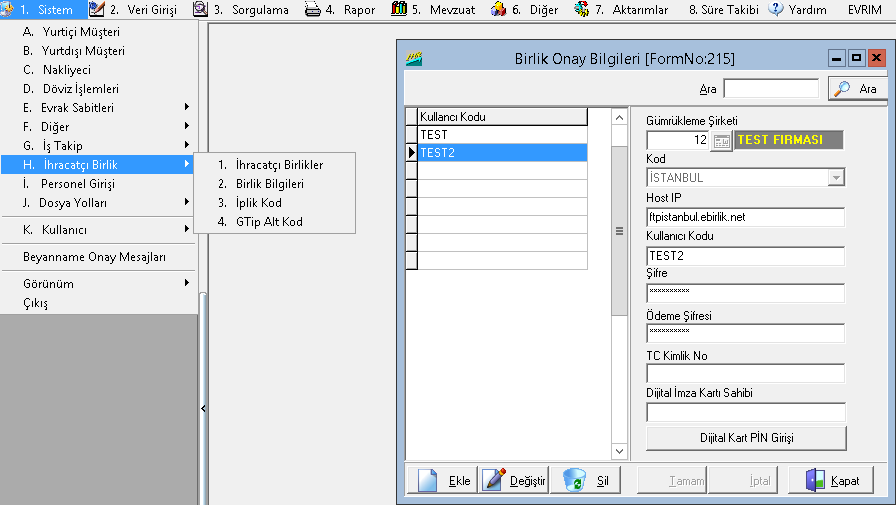Click the pencil Değiştir icon

tap(494, 480)
